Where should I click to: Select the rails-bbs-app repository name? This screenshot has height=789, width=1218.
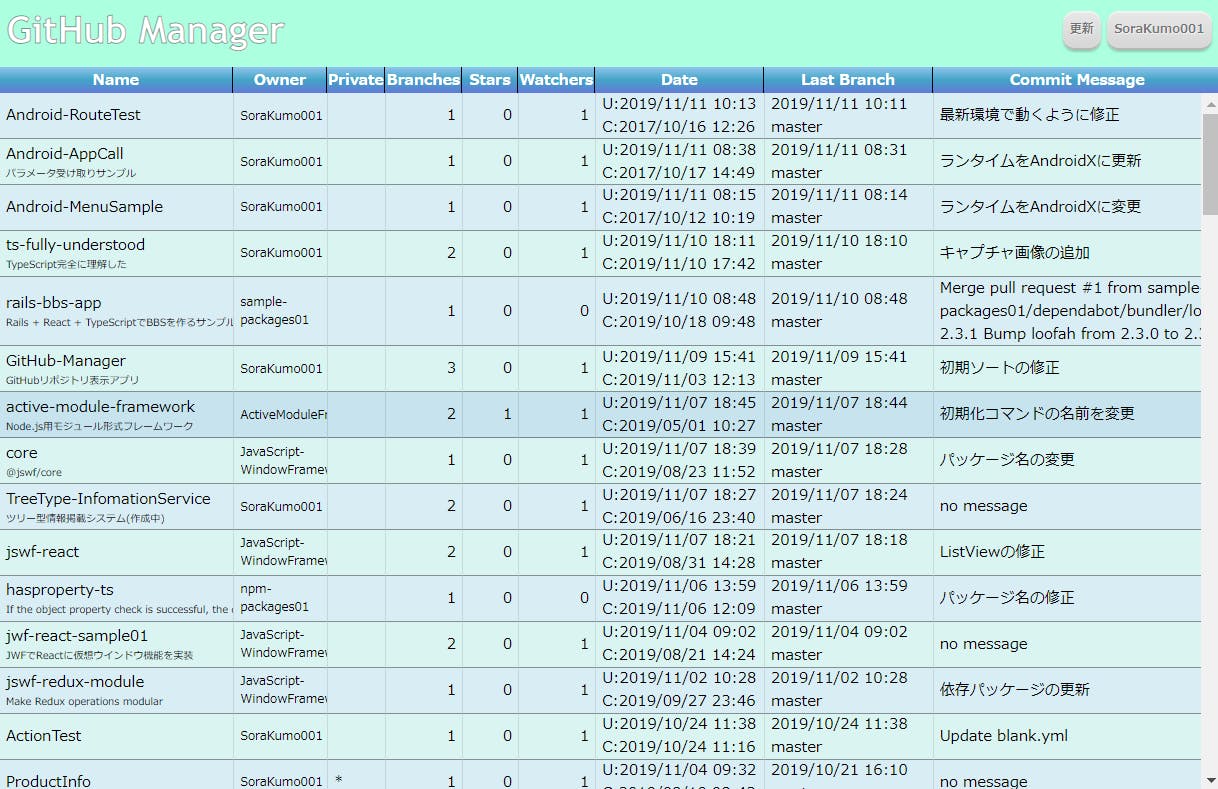[x=53, y=303]
